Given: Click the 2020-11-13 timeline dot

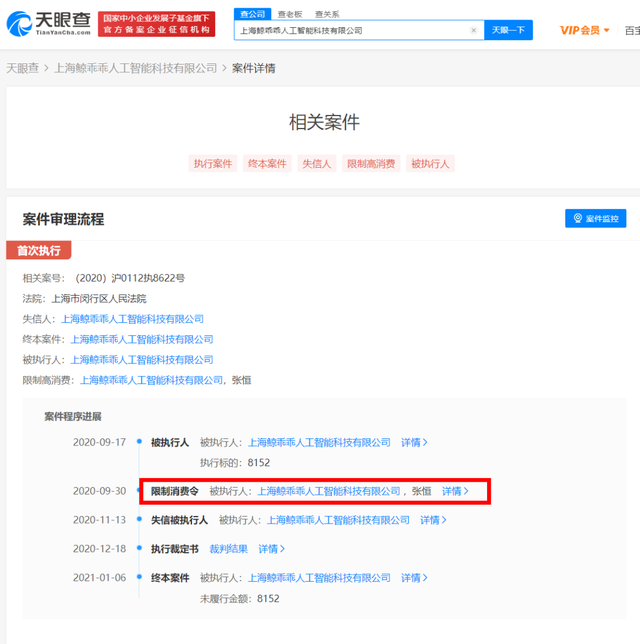Looking at the screenshot, I should click(x=139, y=519).
